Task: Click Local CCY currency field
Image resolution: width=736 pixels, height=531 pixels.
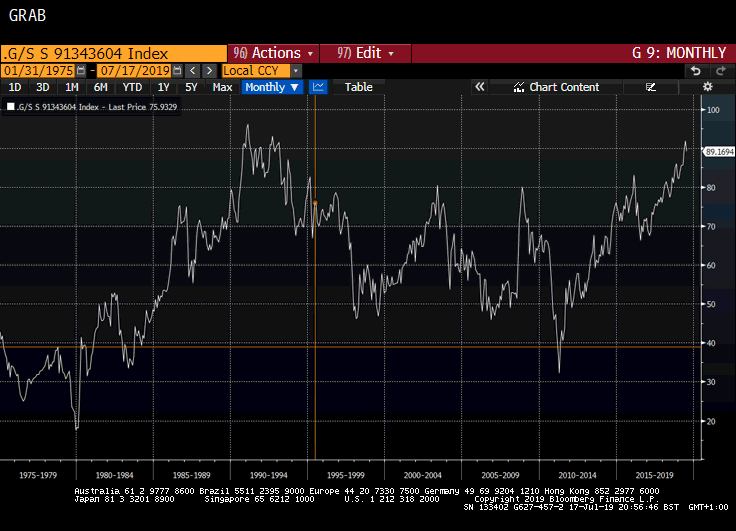Action: (x=256, y=71)
